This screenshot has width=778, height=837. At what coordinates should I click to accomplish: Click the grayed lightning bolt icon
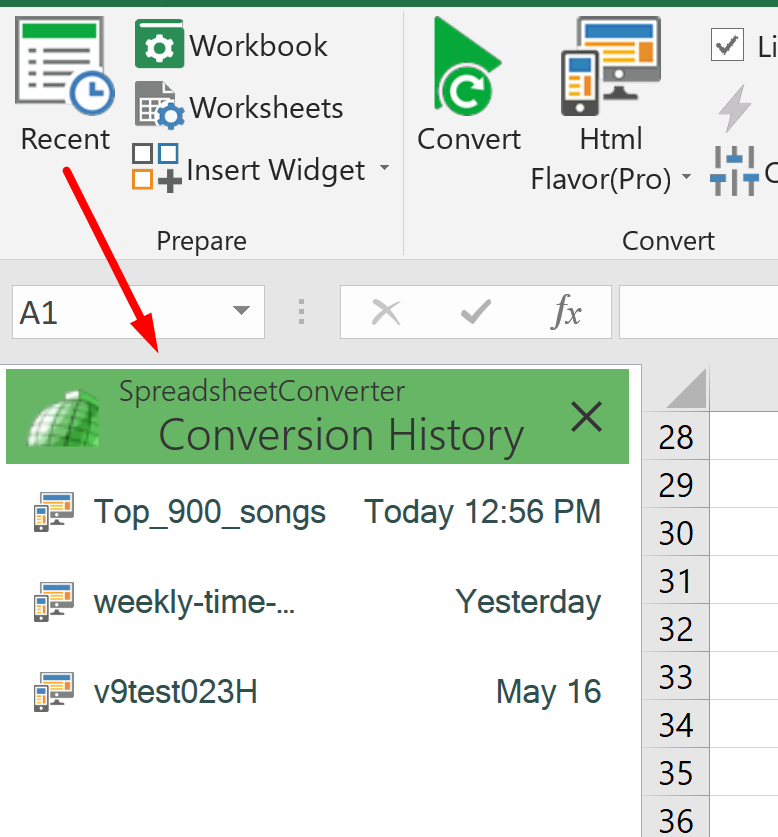735,110
